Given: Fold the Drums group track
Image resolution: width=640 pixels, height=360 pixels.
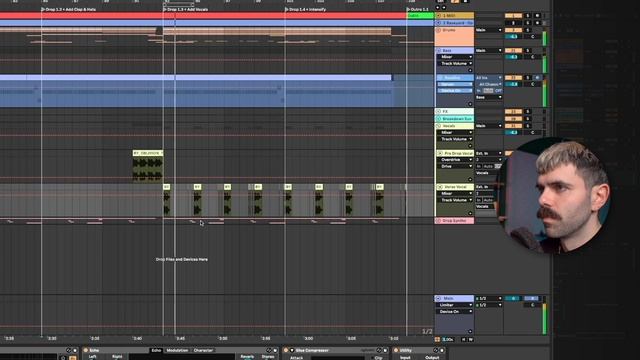Looking at the screenshot, I should click(439, 30).
